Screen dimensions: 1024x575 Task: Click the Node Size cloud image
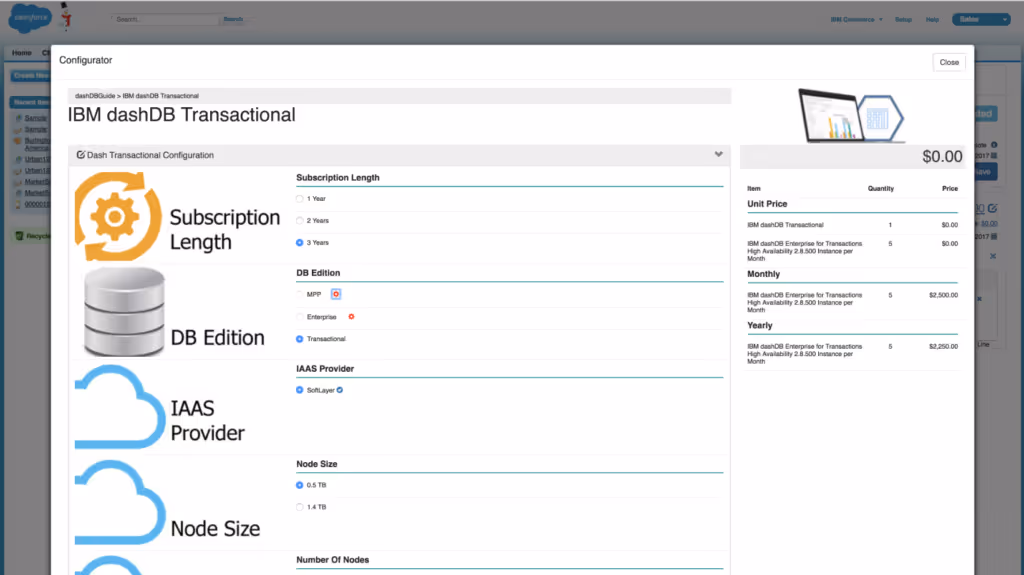coord(120,502)
